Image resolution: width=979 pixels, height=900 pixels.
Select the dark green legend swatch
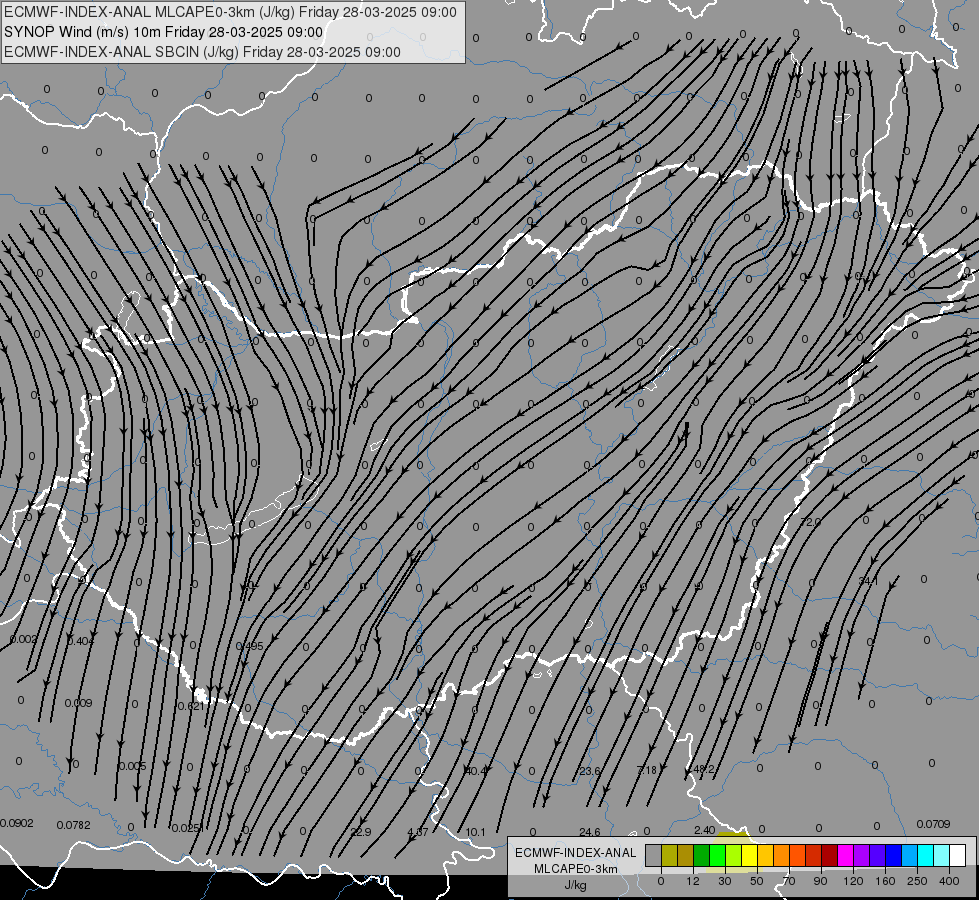tap(702, 855)
